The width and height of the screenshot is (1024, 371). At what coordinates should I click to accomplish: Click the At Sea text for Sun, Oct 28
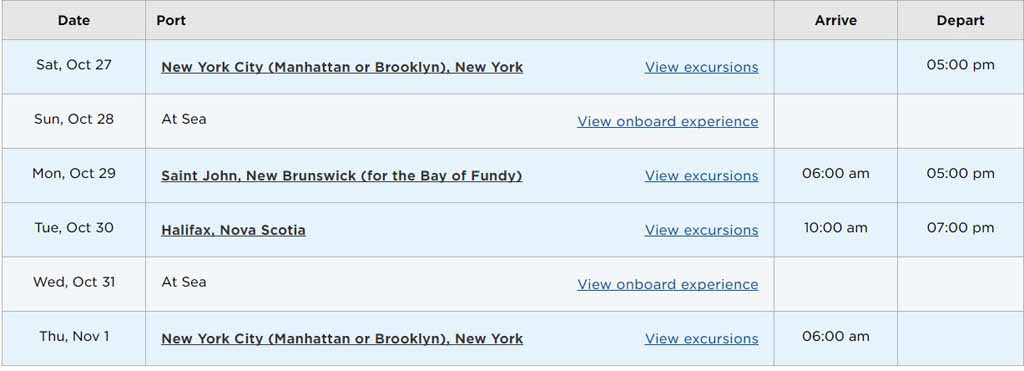click(184, 119)
